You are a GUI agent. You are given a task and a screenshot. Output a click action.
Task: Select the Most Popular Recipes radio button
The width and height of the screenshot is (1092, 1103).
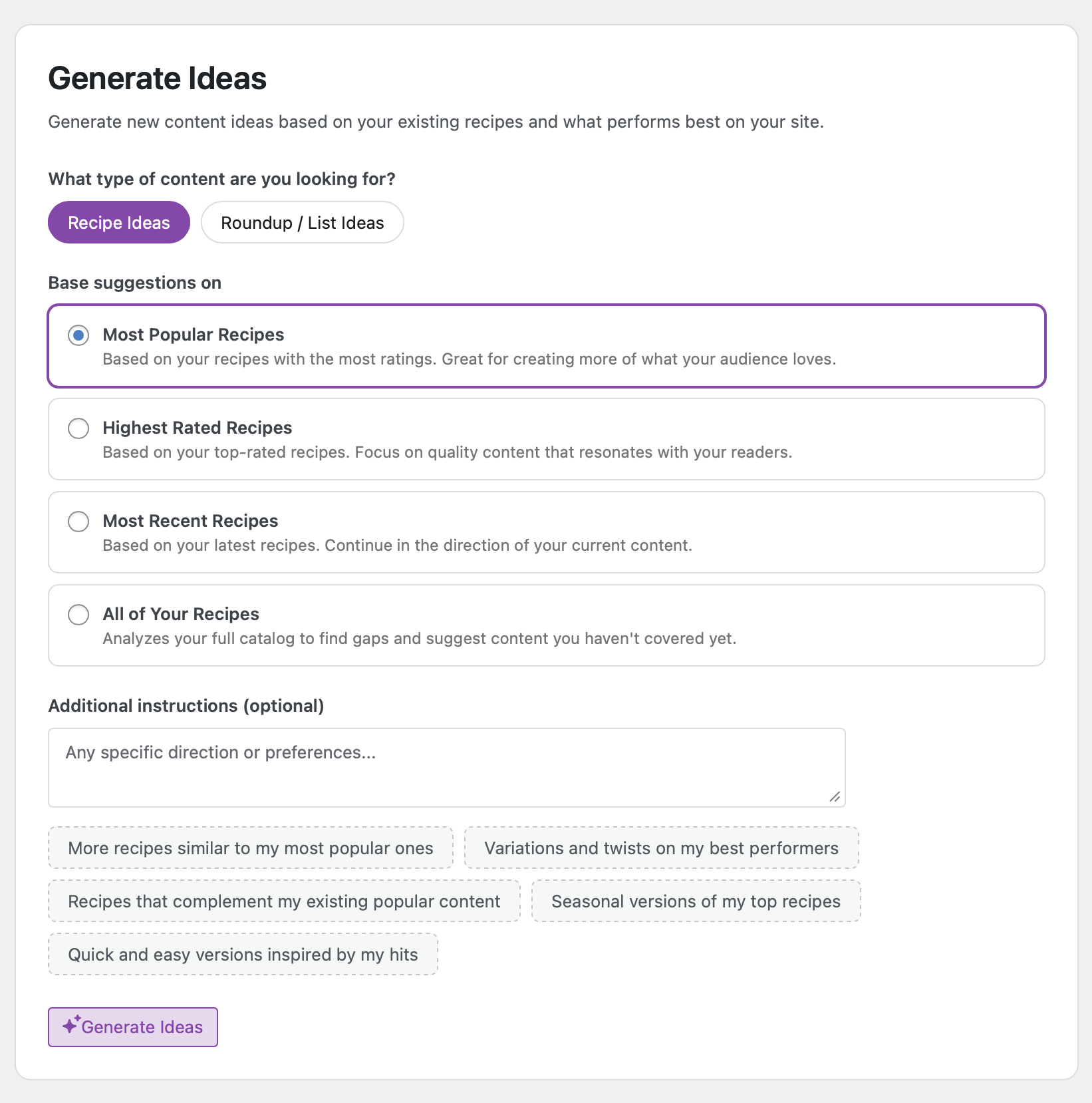pos(78,335)
